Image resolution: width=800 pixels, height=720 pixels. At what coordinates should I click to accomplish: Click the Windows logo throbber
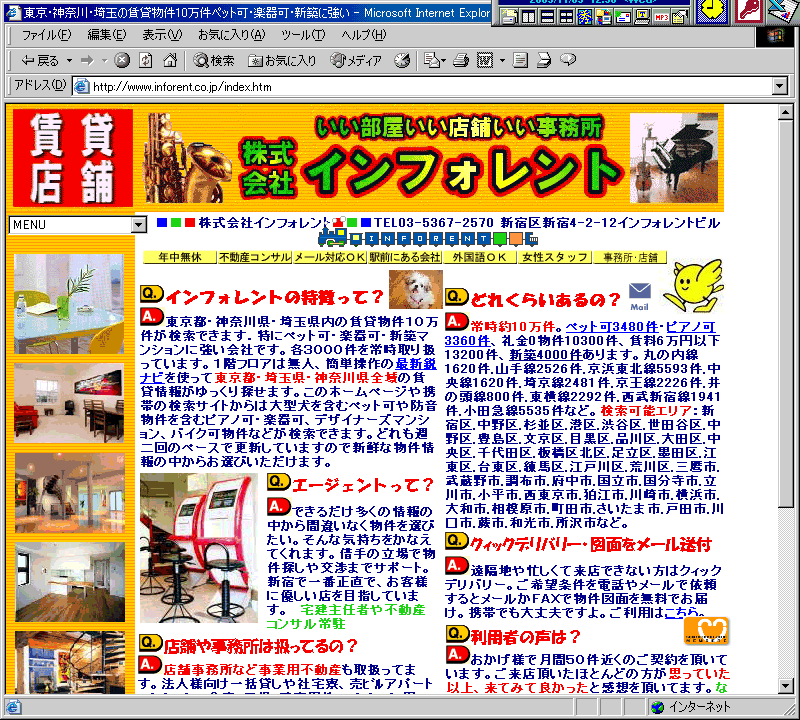(774, 36)
